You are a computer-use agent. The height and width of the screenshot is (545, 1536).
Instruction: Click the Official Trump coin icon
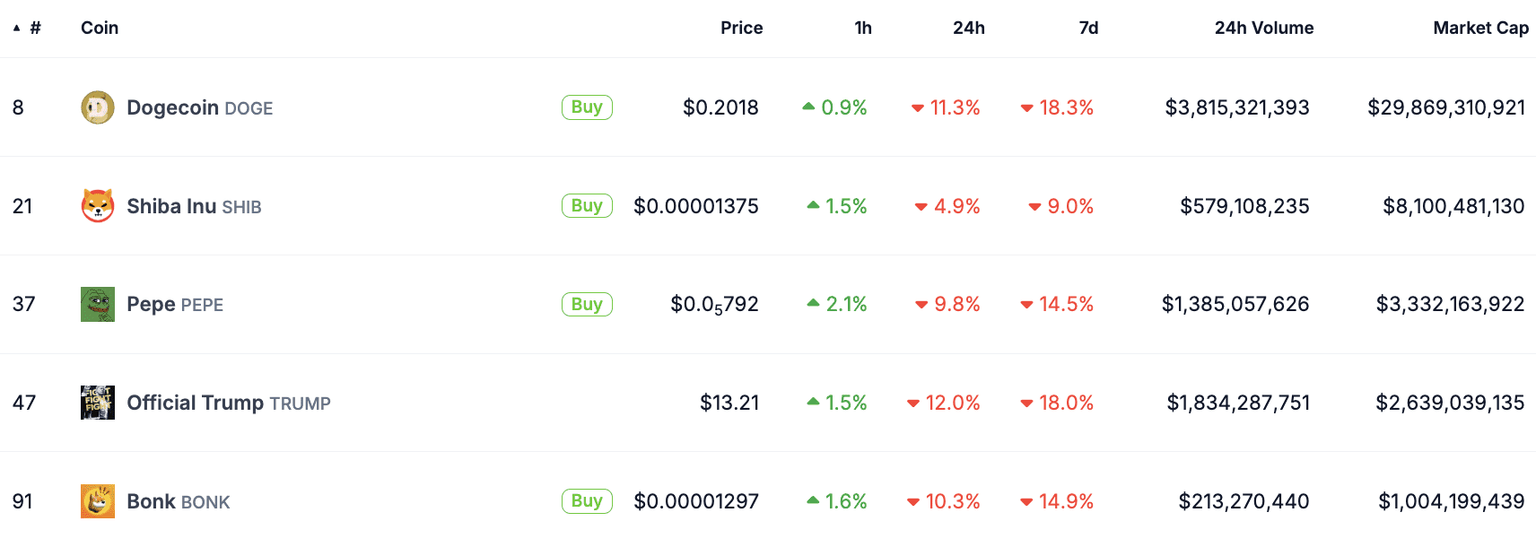(97, 403)
